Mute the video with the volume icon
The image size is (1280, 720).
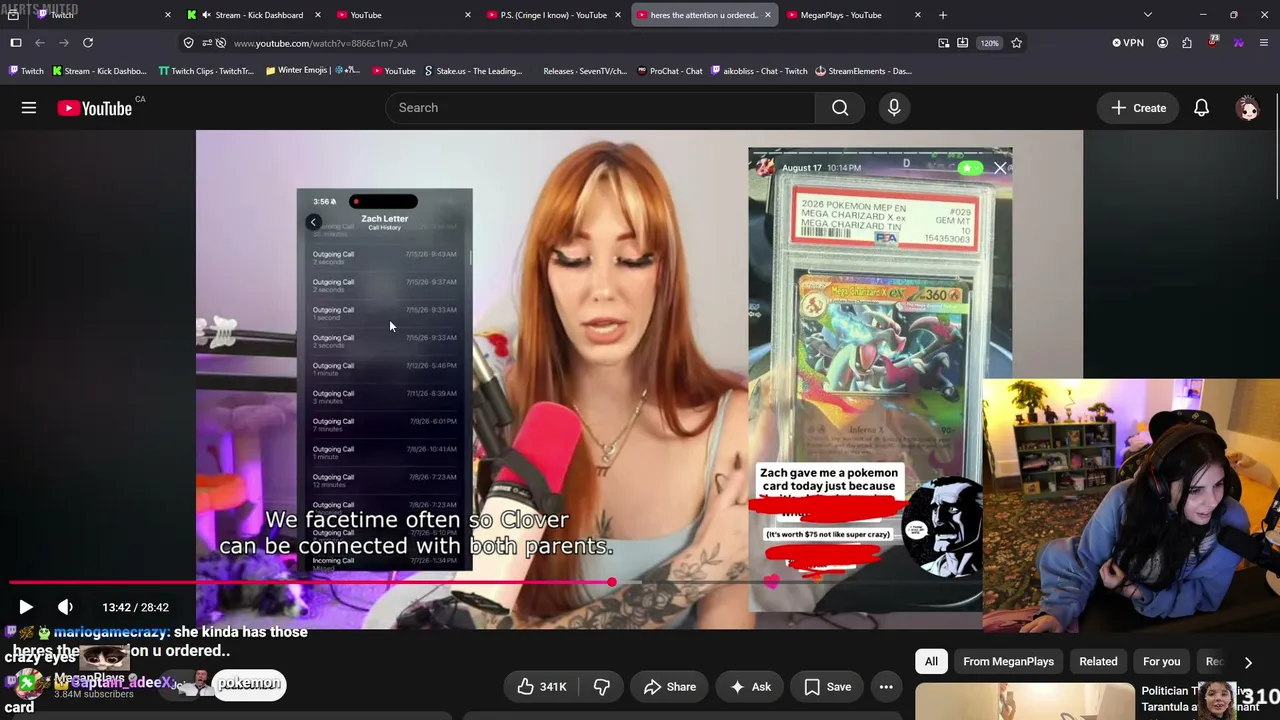[65, 607]
